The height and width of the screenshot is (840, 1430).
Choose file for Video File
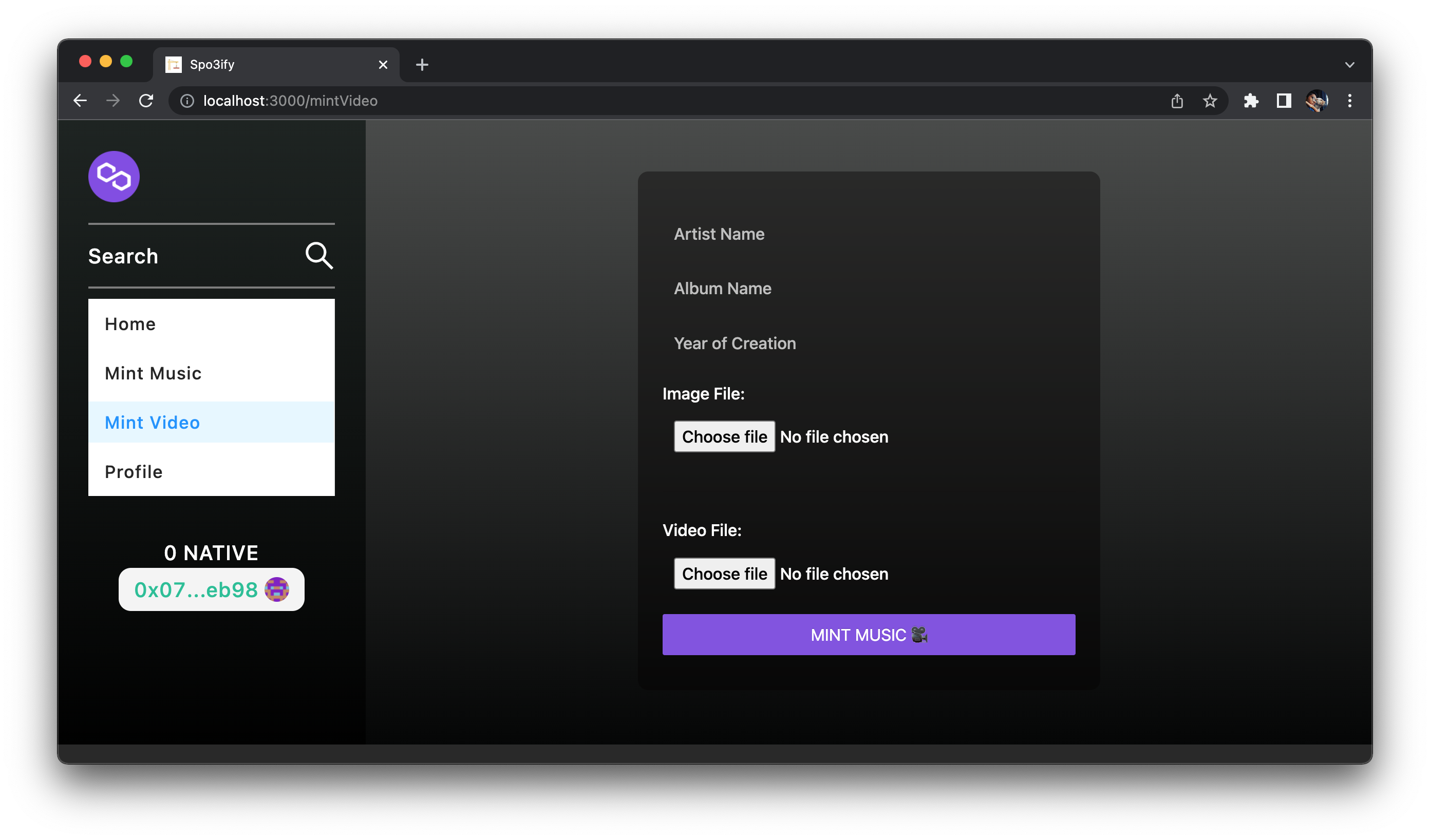pos(724,574)
